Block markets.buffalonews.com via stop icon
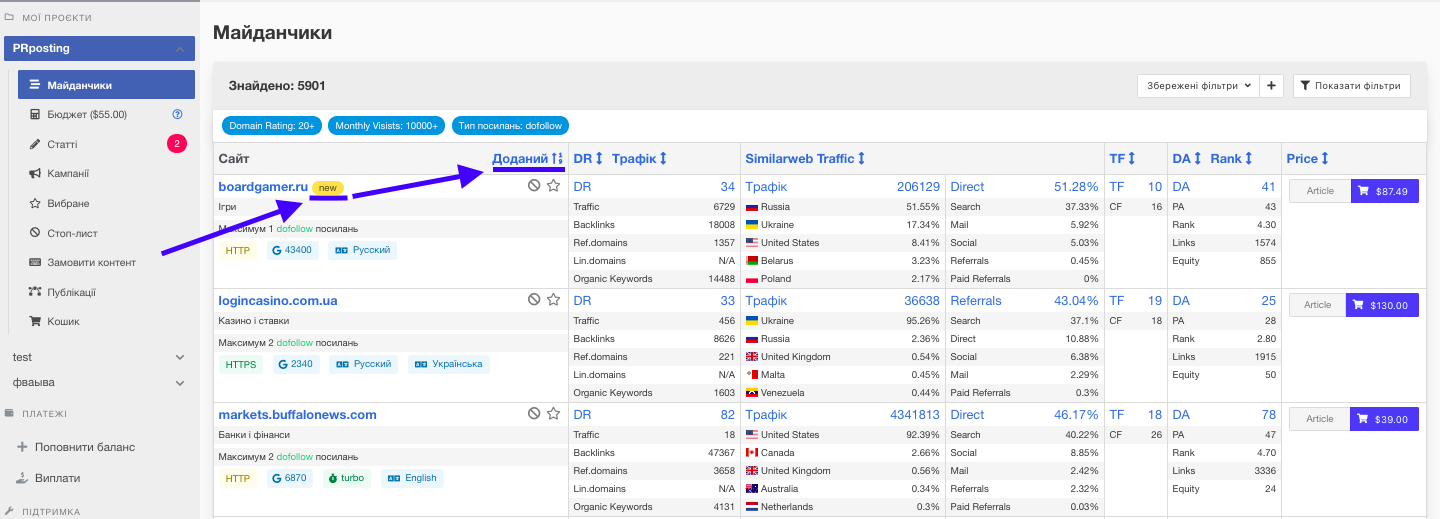1440x519 pixels. (x=535, y=414)
